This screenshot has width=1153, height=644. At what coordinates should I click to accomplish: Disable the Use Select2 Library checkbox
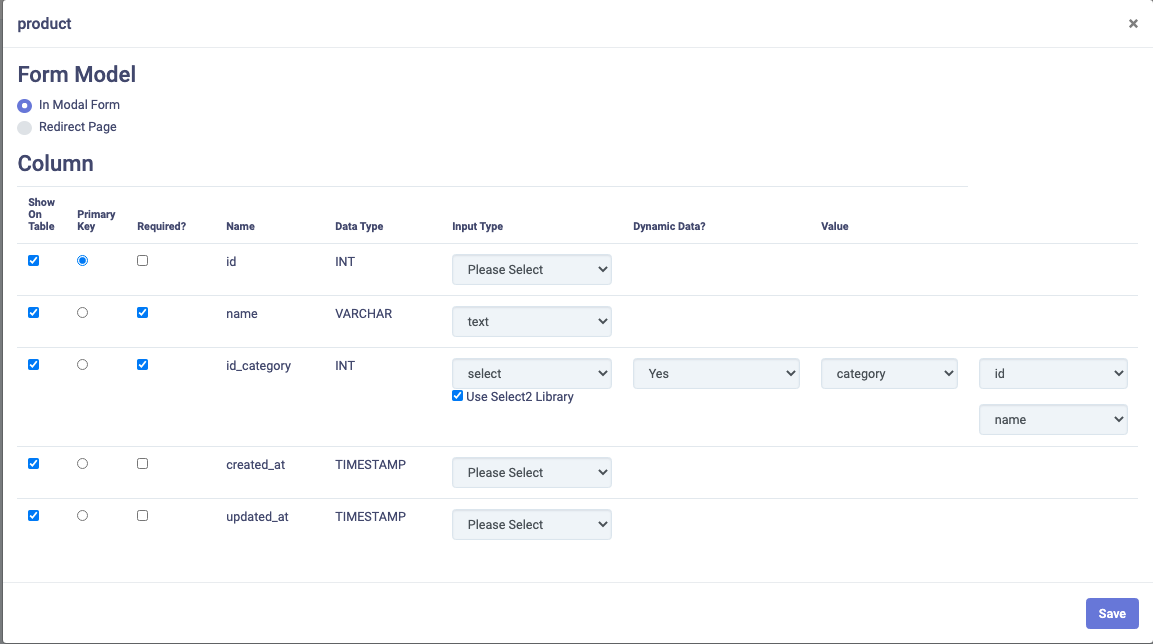point(457,396)
